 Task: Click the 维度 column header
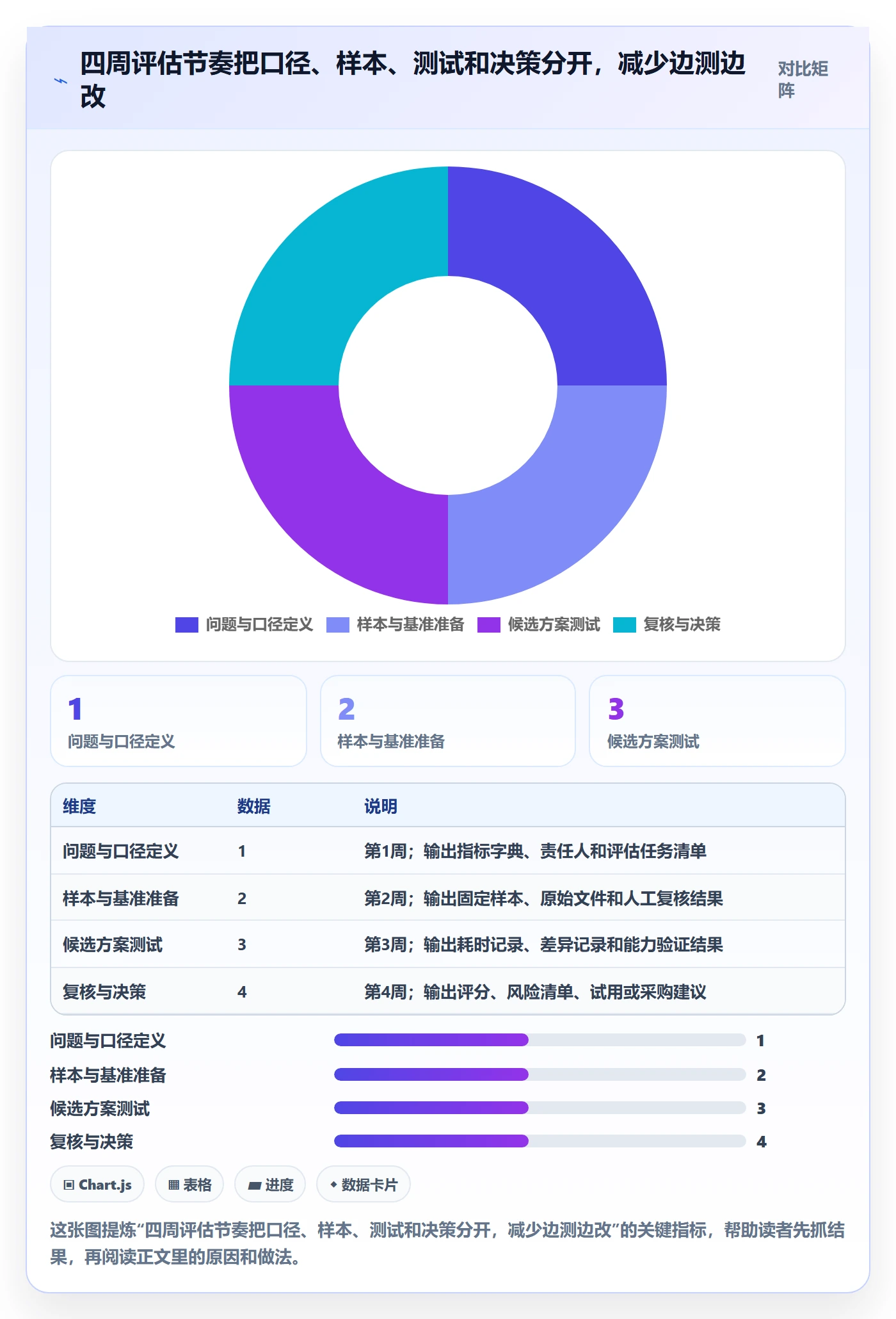click(79, 806)
